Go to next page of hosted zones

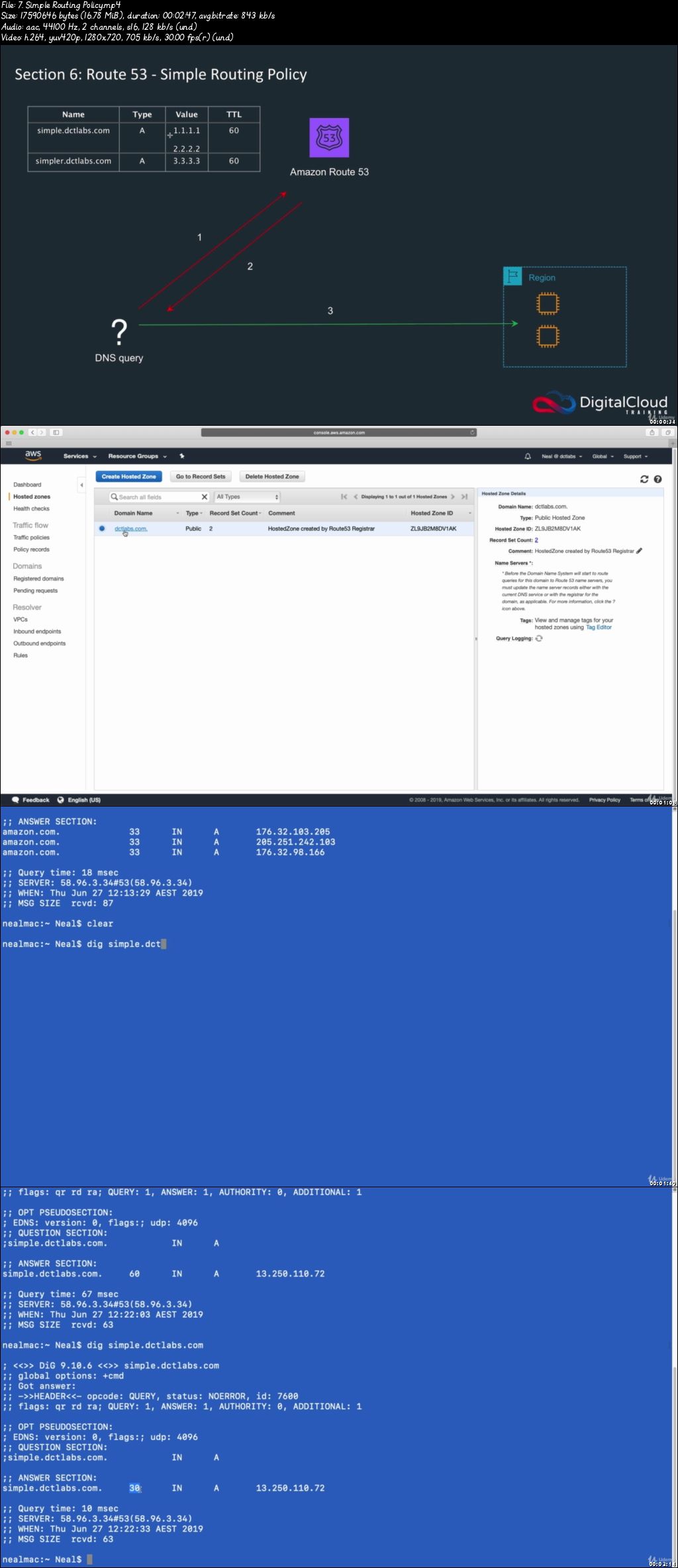click(x=453, y=497)
